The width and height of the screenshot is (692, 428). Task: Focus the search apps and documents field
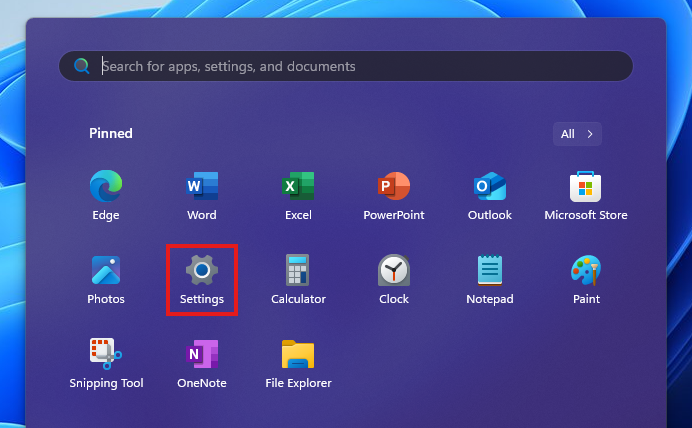click(346, 66)
